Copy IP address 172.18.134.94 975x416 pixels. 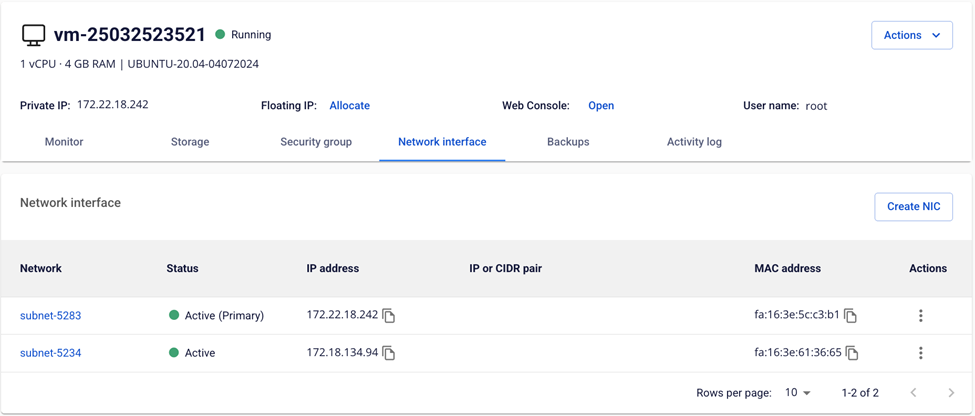[x=389, y=353]
